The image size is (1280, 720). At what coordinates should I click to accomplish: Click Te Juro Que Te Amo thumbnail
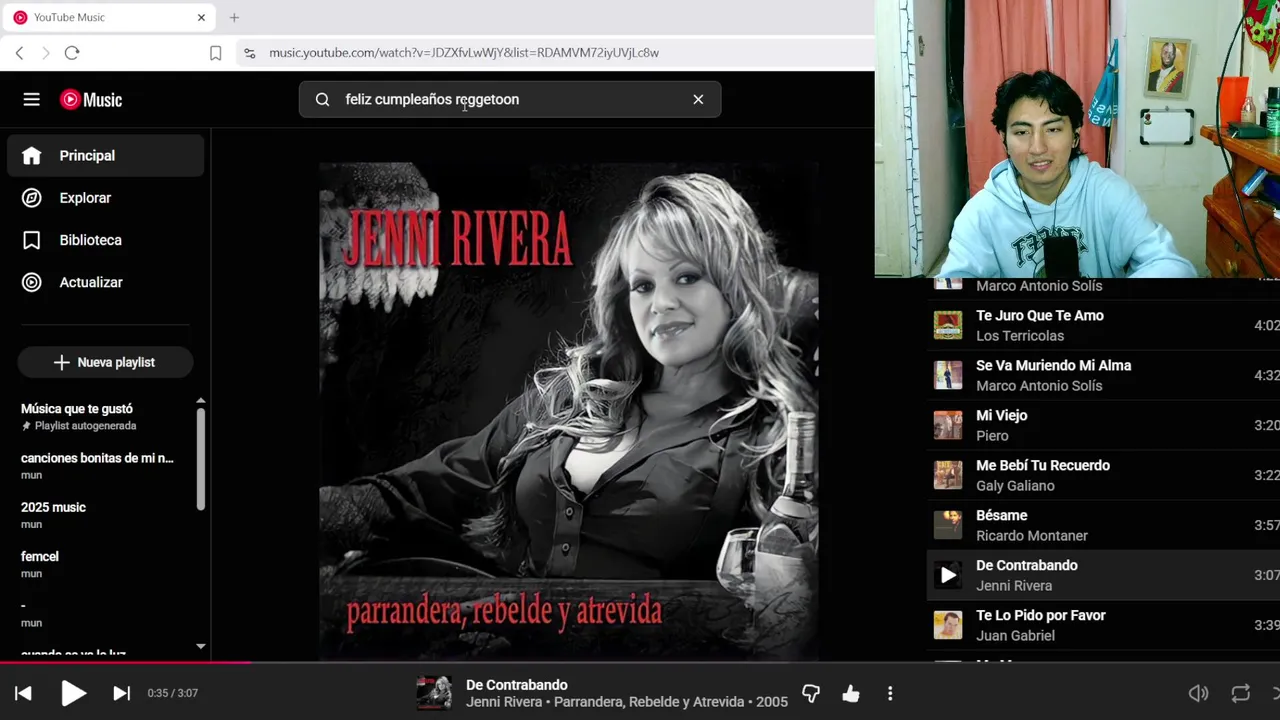(x=948, y=325)
